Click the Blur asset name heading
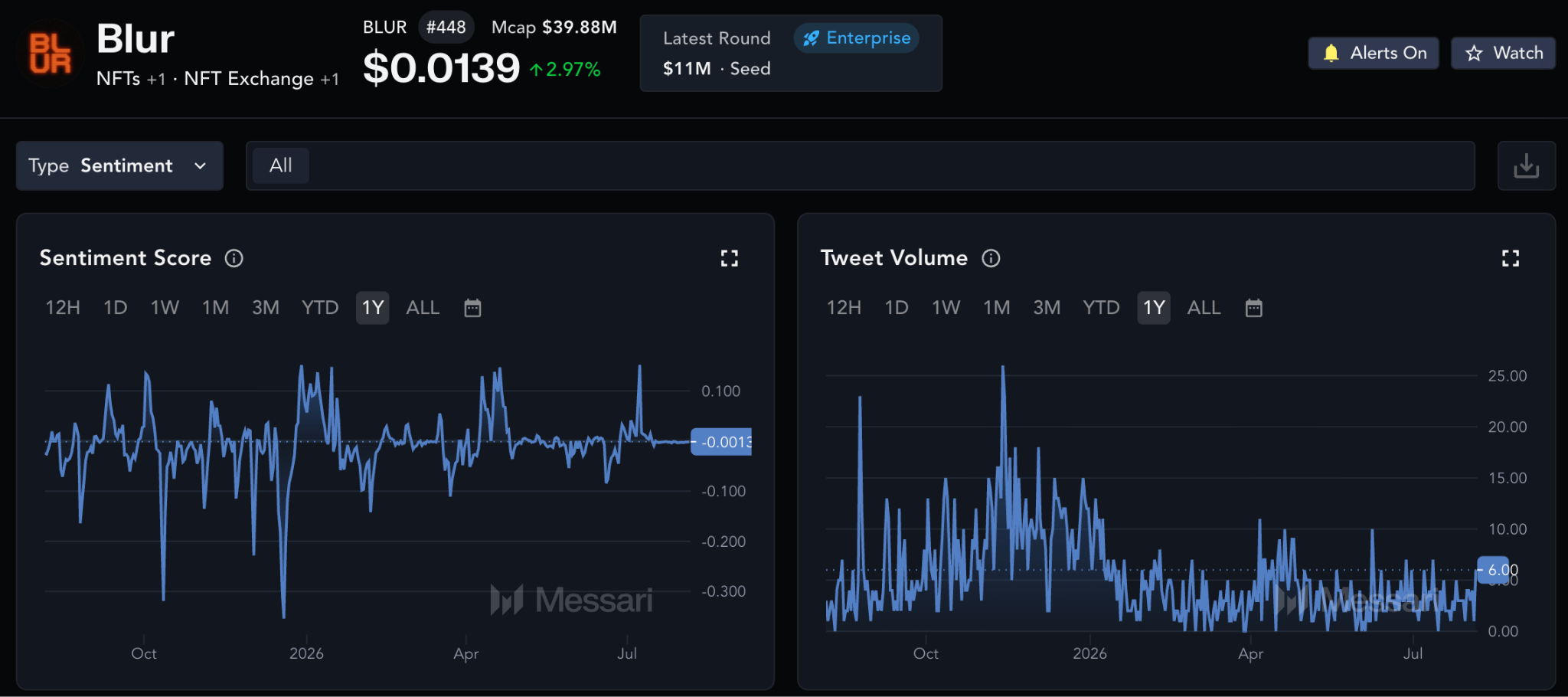 pyautogui.click(x=136, y=39)
